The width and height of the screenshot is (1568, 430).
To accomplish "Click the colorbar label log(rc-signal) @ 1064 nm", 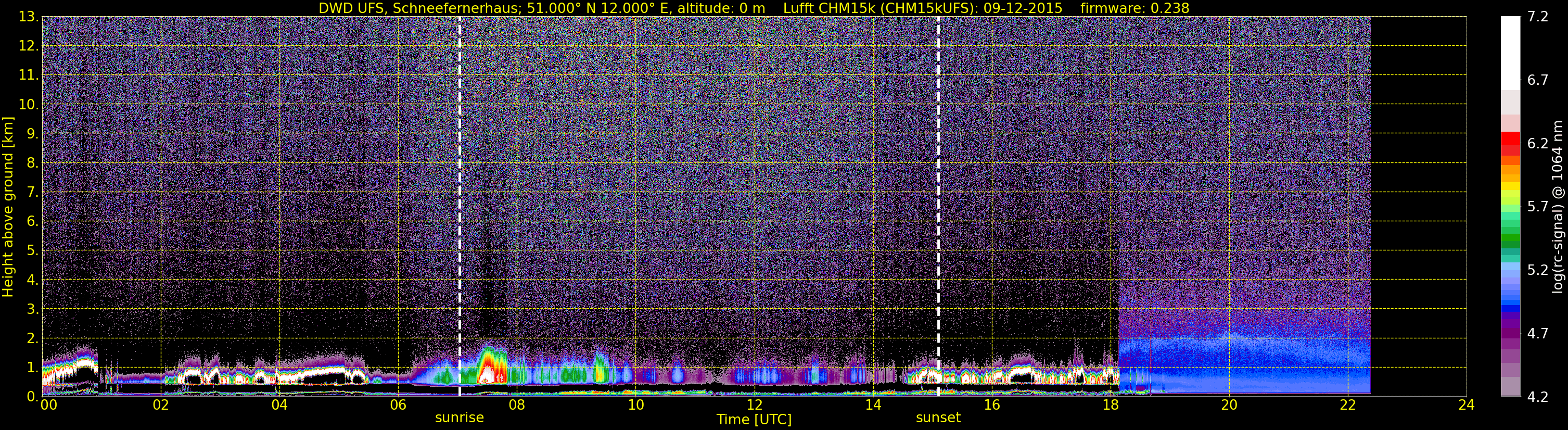I will pos(1557,207).
